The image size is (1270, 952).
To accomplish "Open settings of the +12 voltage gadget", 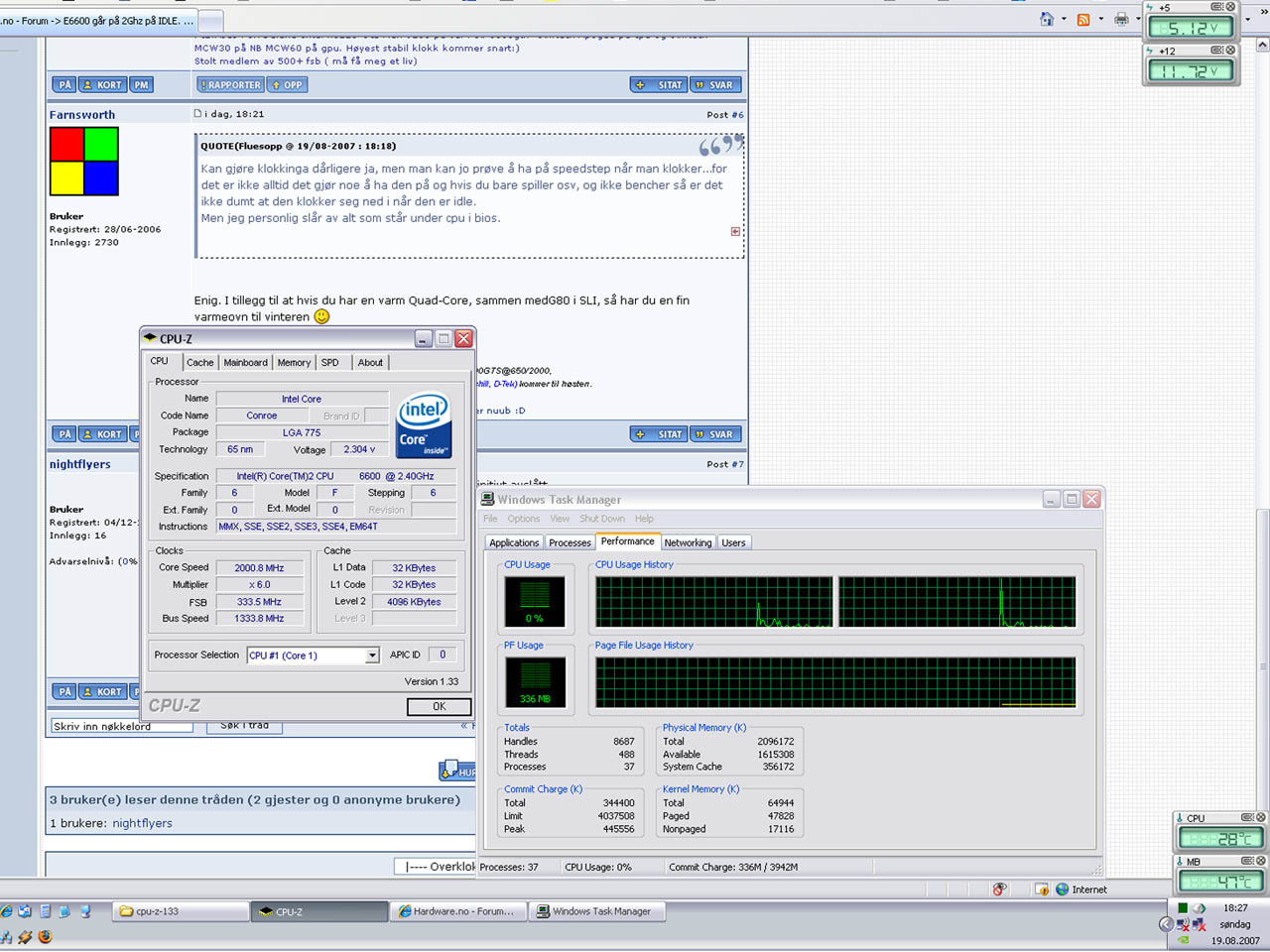I will point(1216,51).
